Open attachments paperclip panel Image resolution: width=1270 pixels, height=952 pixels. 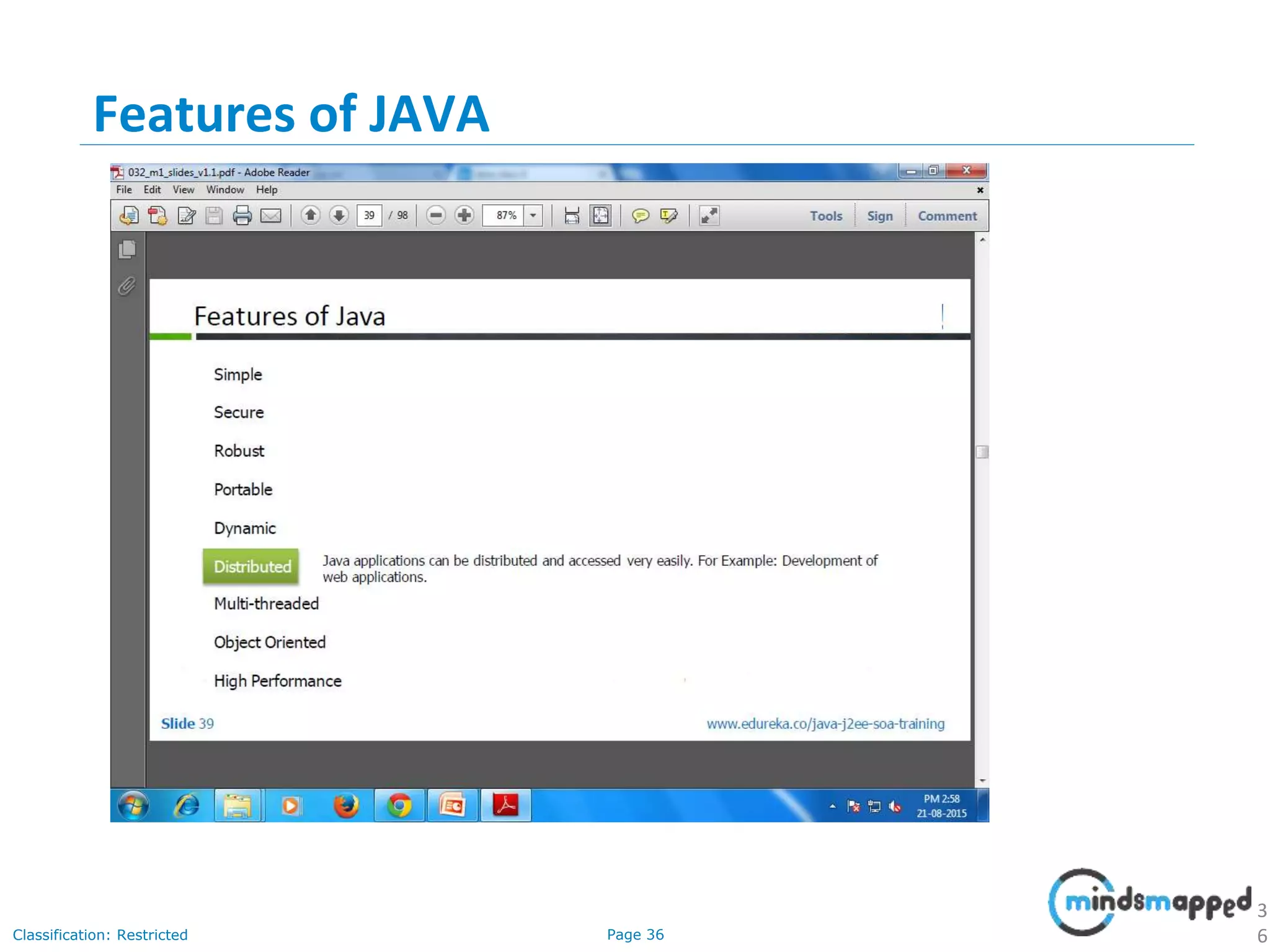pos(127,286)
